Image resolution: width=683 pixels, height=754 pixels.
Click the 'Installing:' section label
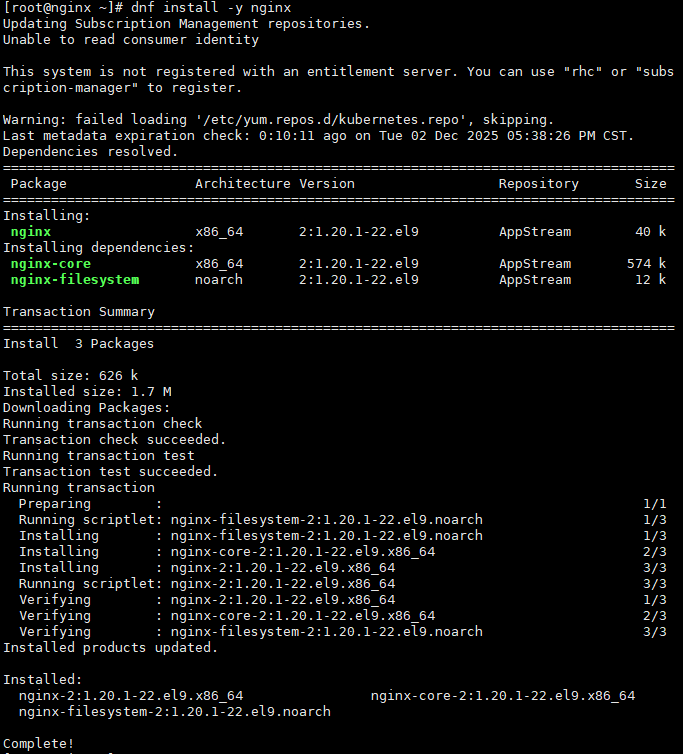[47, 215]
